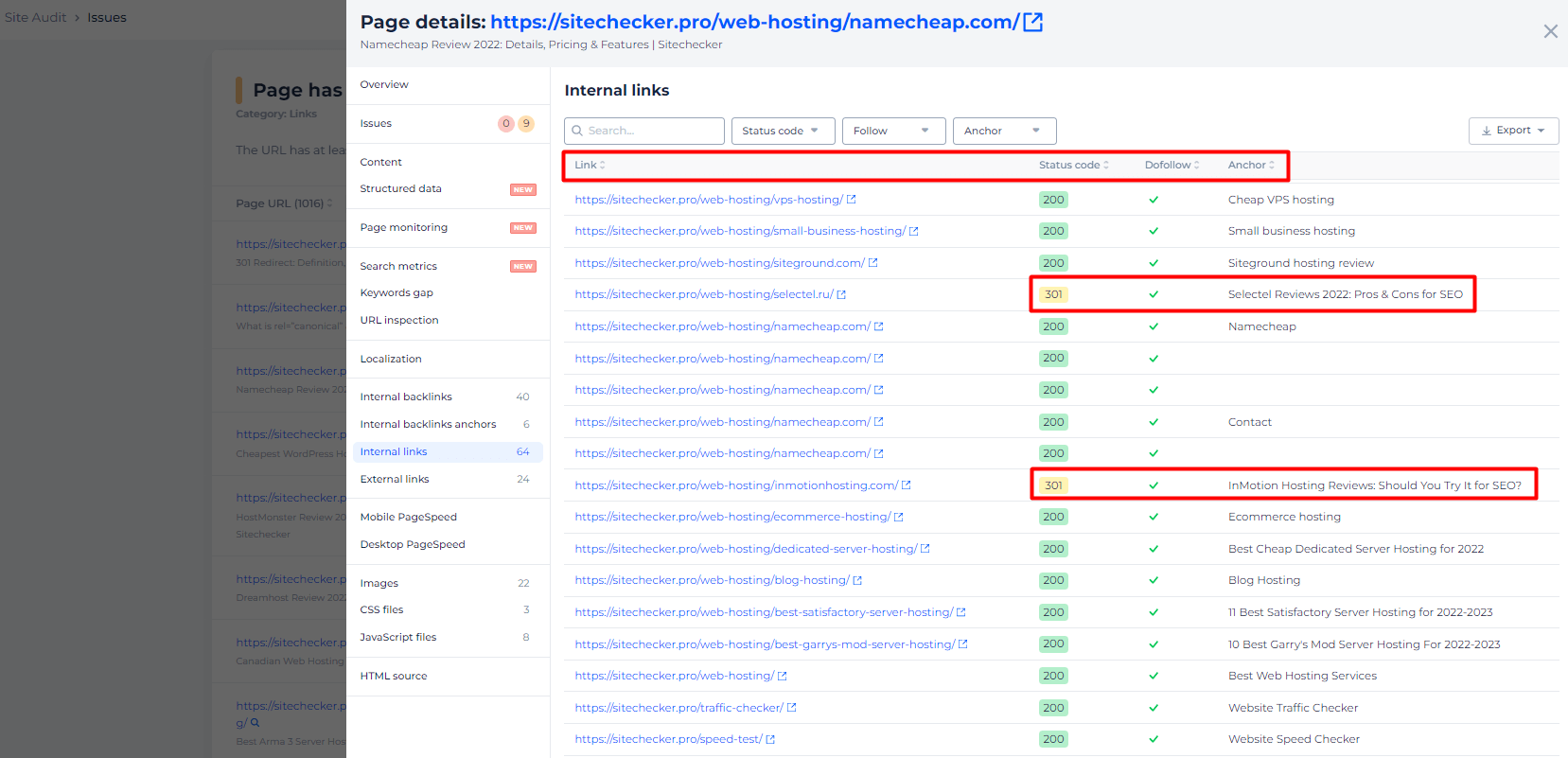Open JavaScript files section
This screenshot has height=758, width=1568.
(x=398, y=637)
